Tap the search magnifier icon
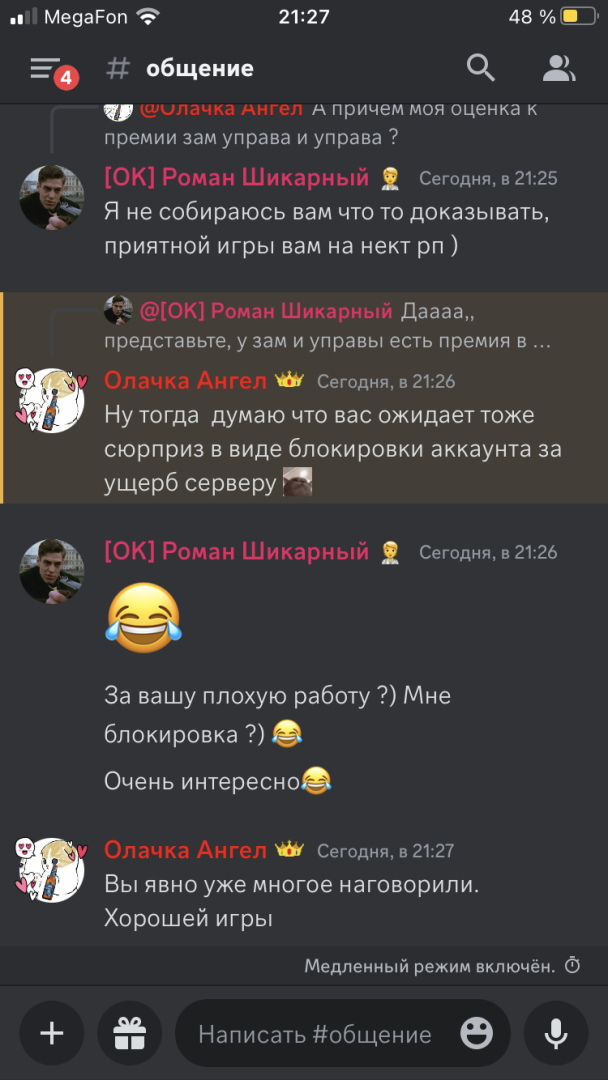The image size is (608, 1080). 481,68
